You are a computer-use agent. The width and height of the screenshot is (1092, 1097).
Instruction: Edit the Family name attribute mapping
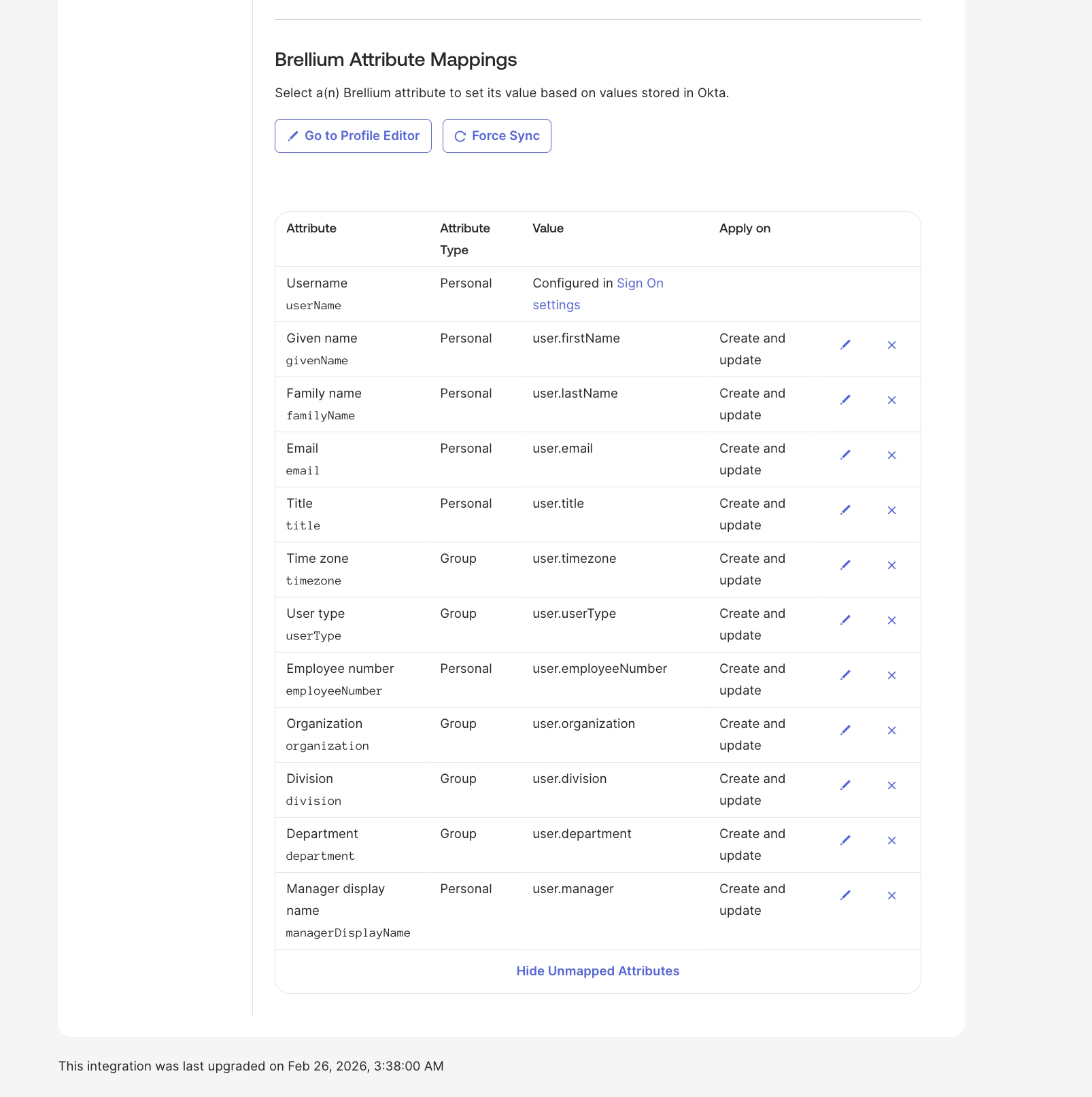click(x=845, y=400)
